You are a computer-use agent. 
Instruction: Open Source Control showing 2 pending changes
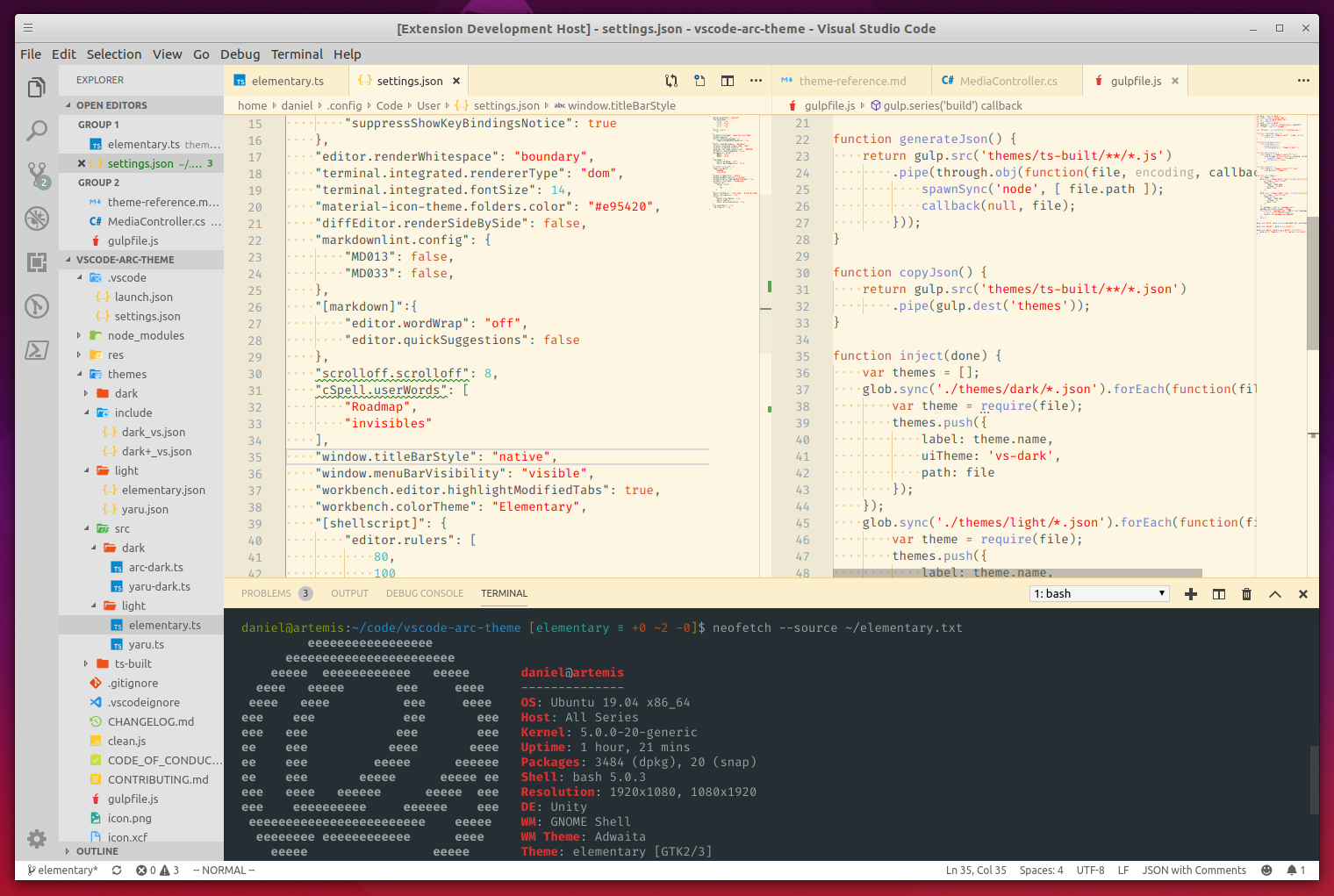point(36,174)
